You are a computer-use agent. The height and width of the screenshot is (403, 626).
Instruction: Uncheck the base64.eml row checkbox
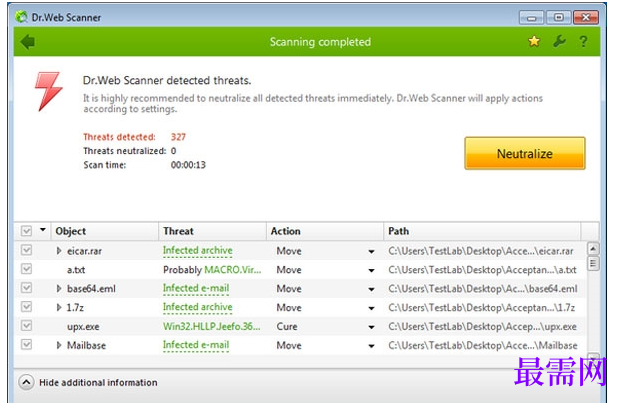click(26, 288)
